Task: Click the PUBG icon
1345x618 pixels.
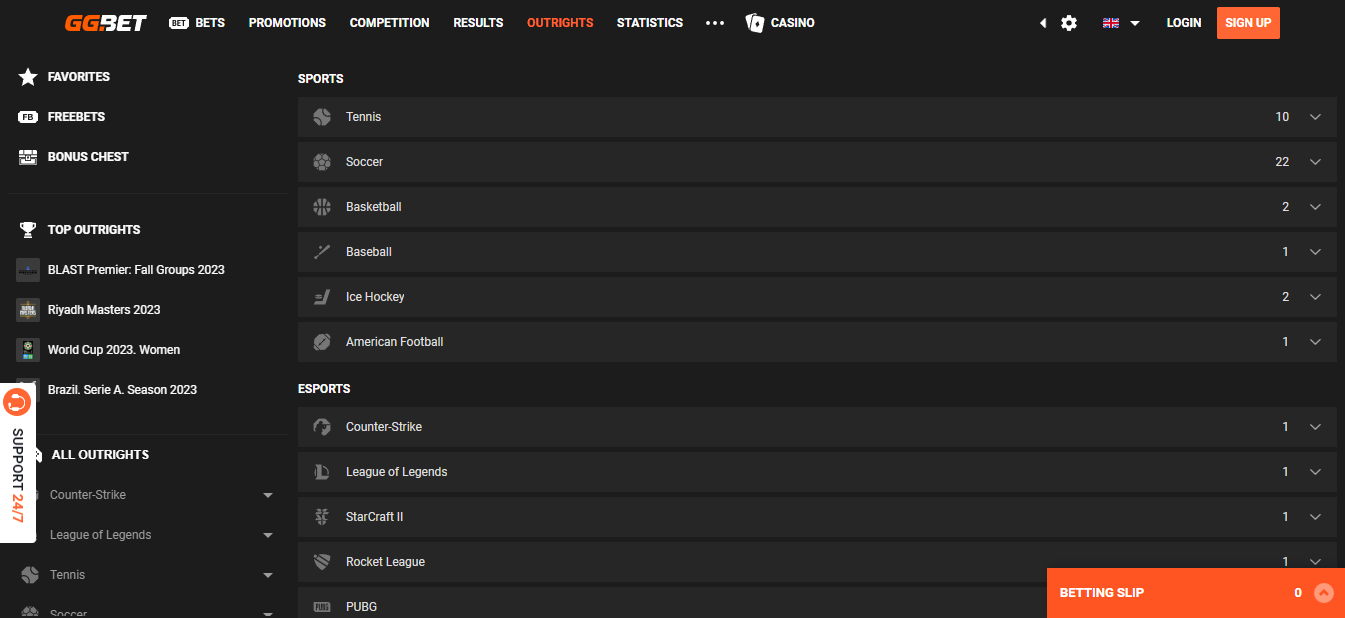Action: point(322,607)
